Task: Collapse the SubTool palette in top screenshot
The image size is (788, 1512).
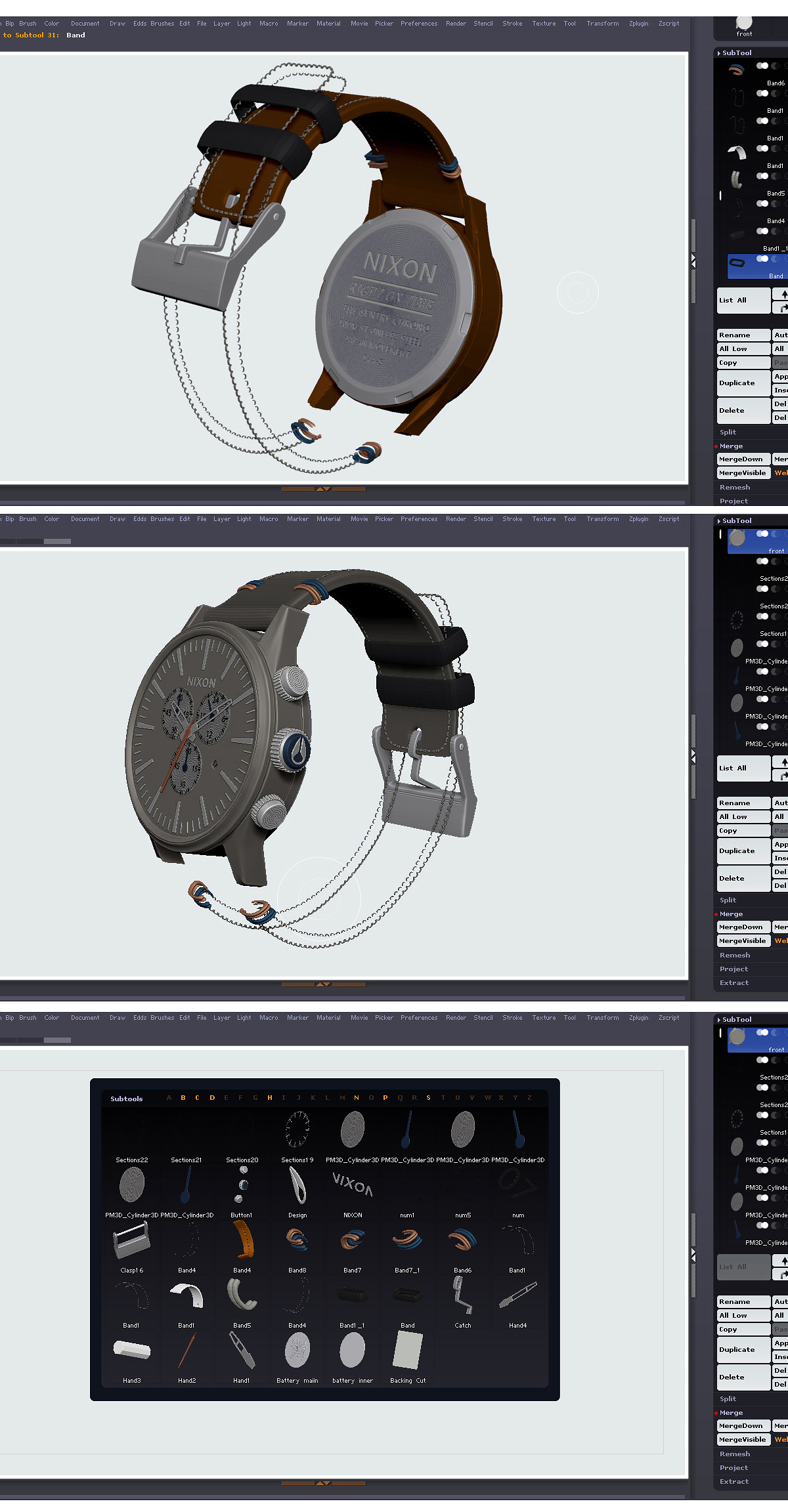Action: tap(734, 52)
